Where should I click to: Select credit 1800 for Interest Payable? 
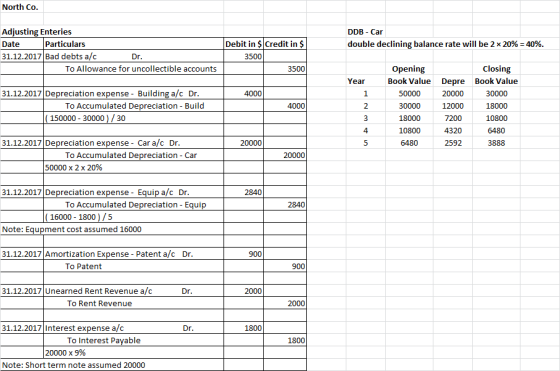(285, 340)
